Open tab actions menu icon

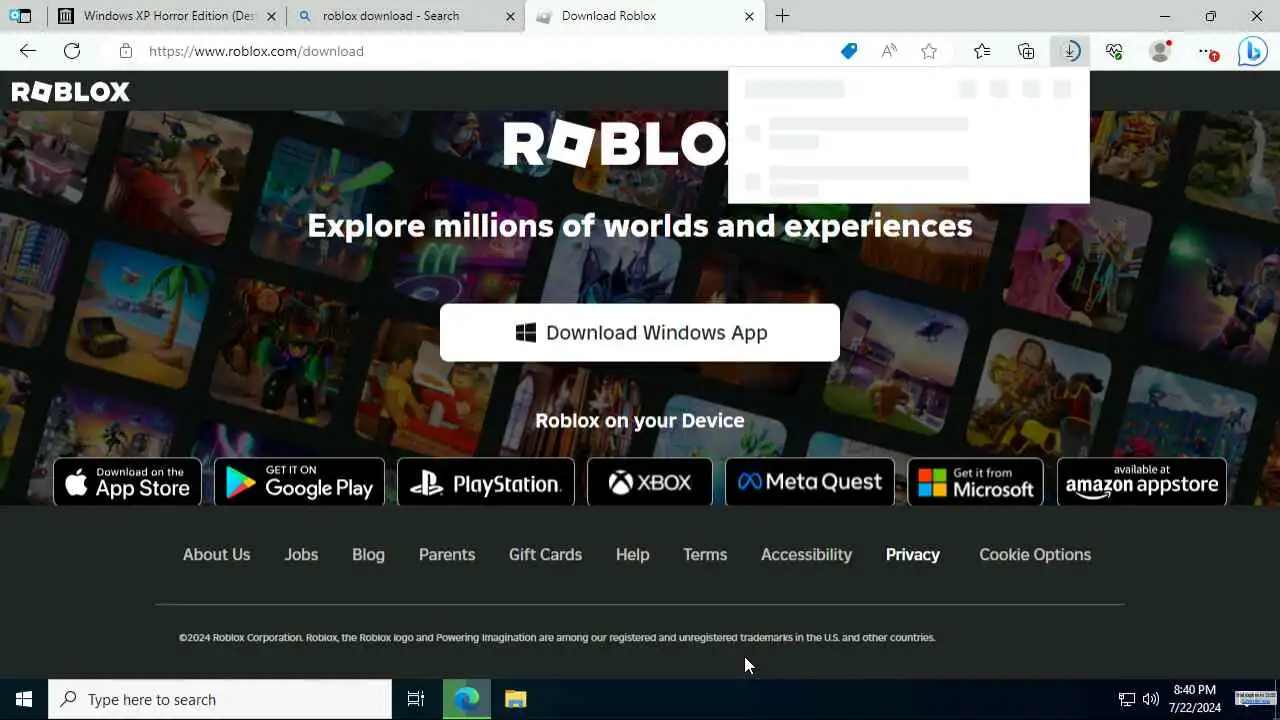[20, 16]
